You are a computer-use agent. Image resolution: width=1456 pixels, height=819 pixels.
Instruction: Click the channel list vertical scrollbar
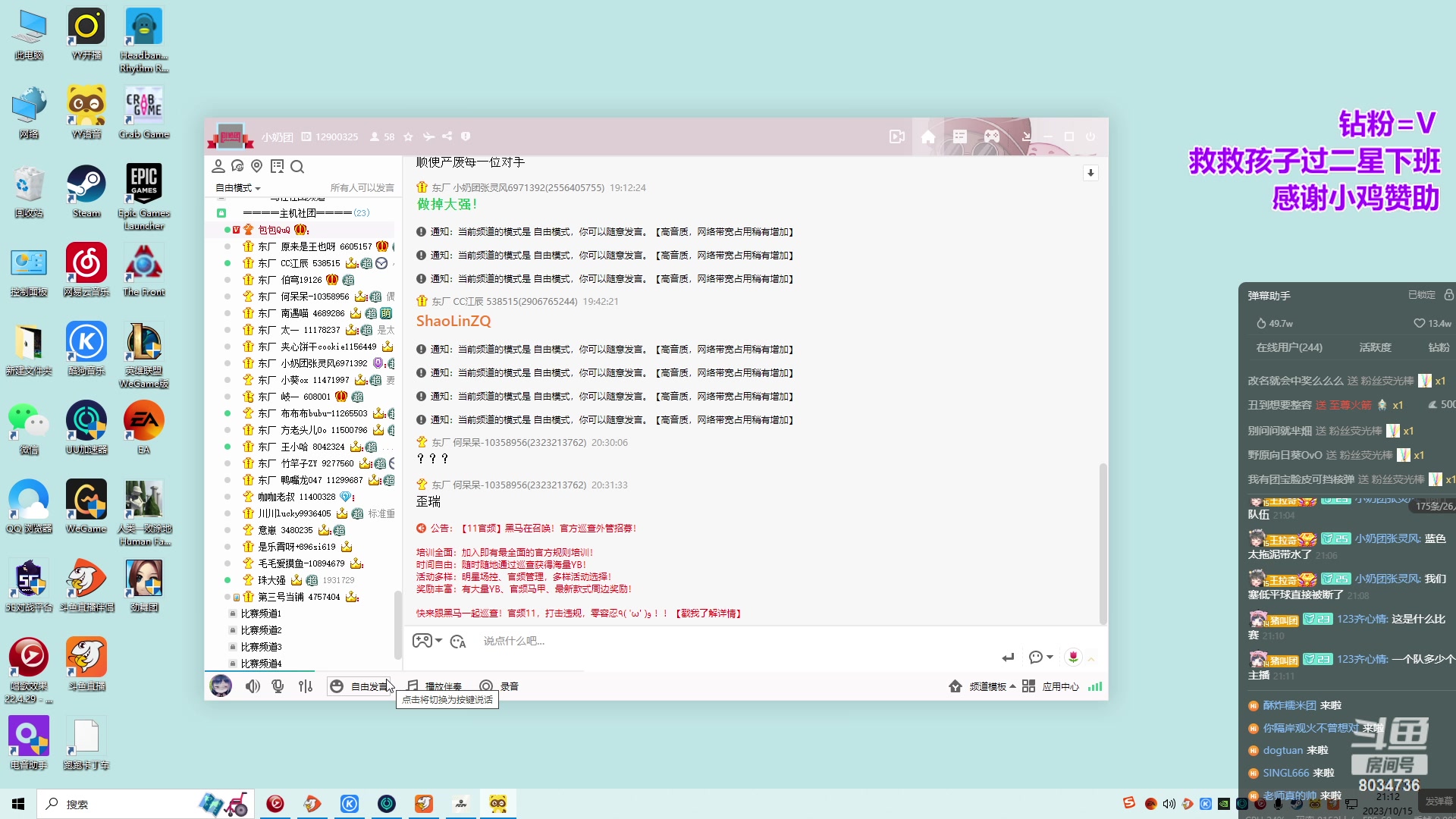click(397, 626)
